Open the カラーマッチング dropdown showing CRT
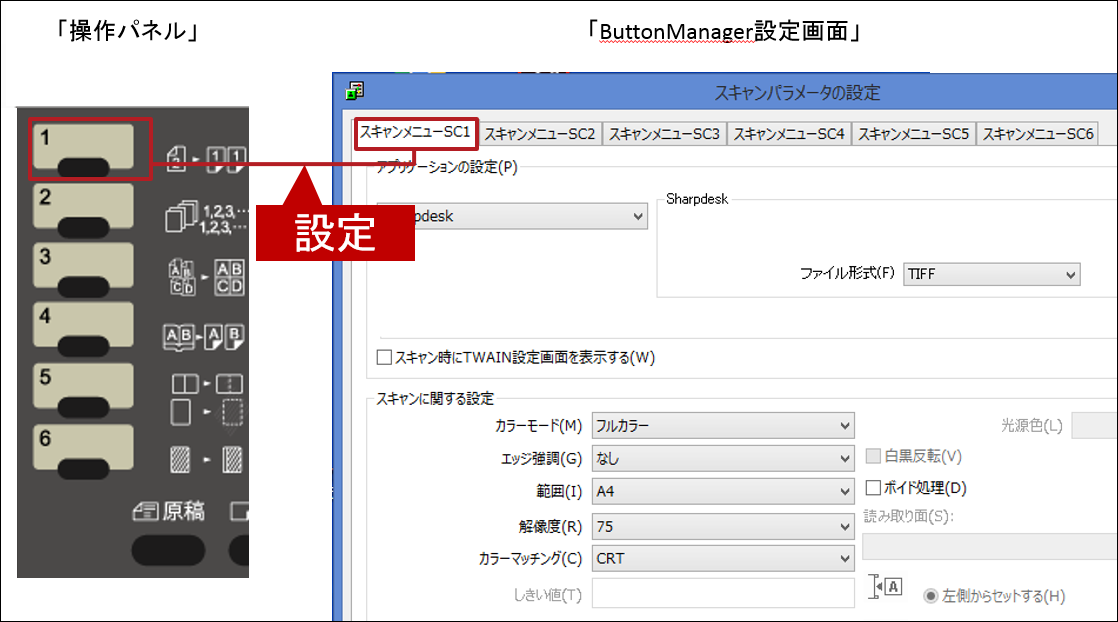The width and height of the screenshot is (1118, 622). point(723,558)
